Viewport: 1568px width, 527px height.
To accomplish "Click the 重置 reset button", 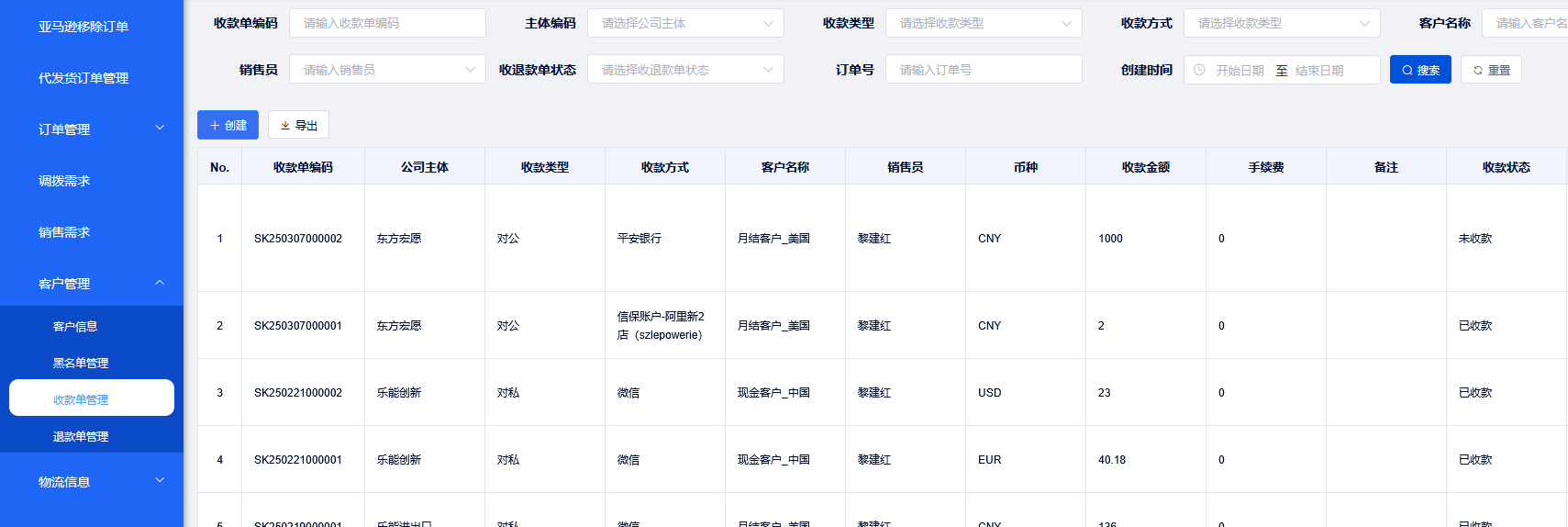I will [x=1491, y=70].
